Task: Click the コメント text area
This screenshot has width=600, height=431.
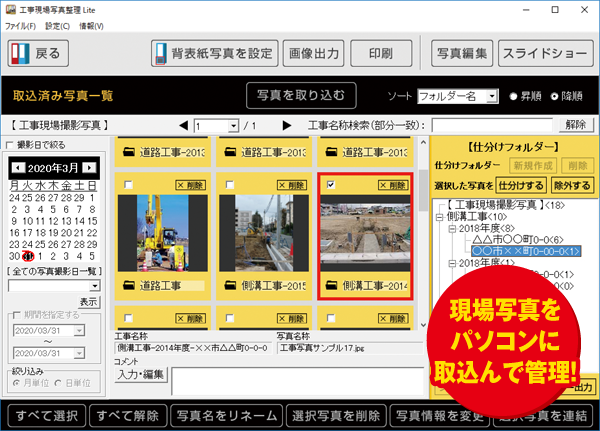Action: click(298, 381)
